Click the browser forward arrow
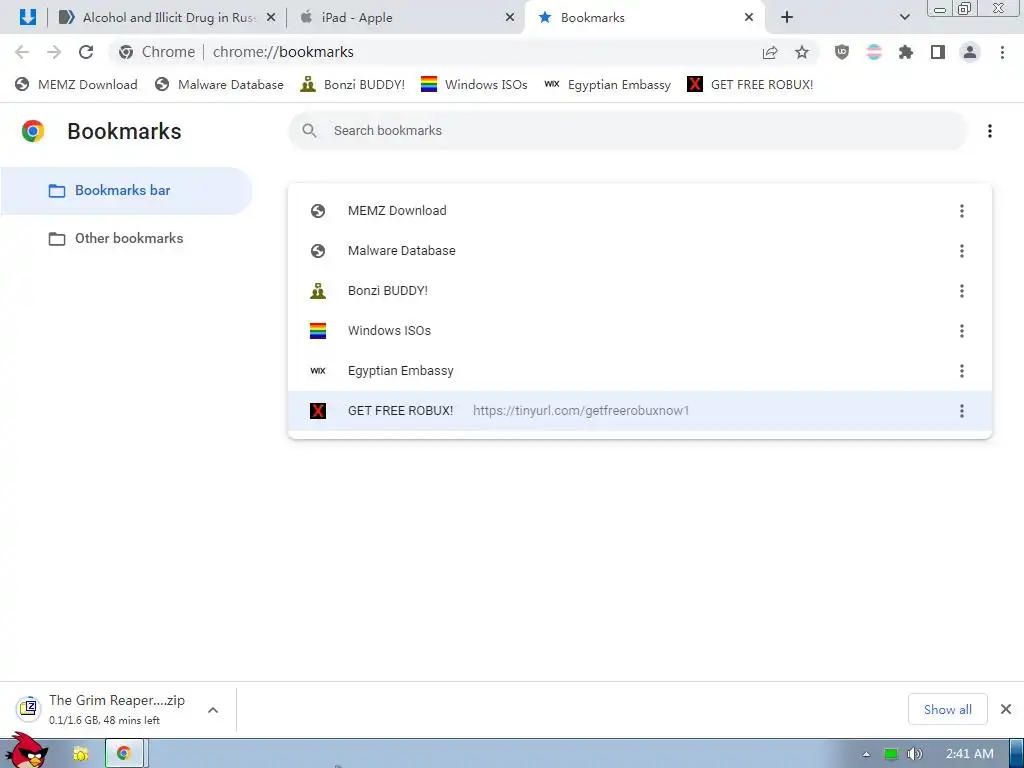The image size is (1024, 768). click(54, 52)
